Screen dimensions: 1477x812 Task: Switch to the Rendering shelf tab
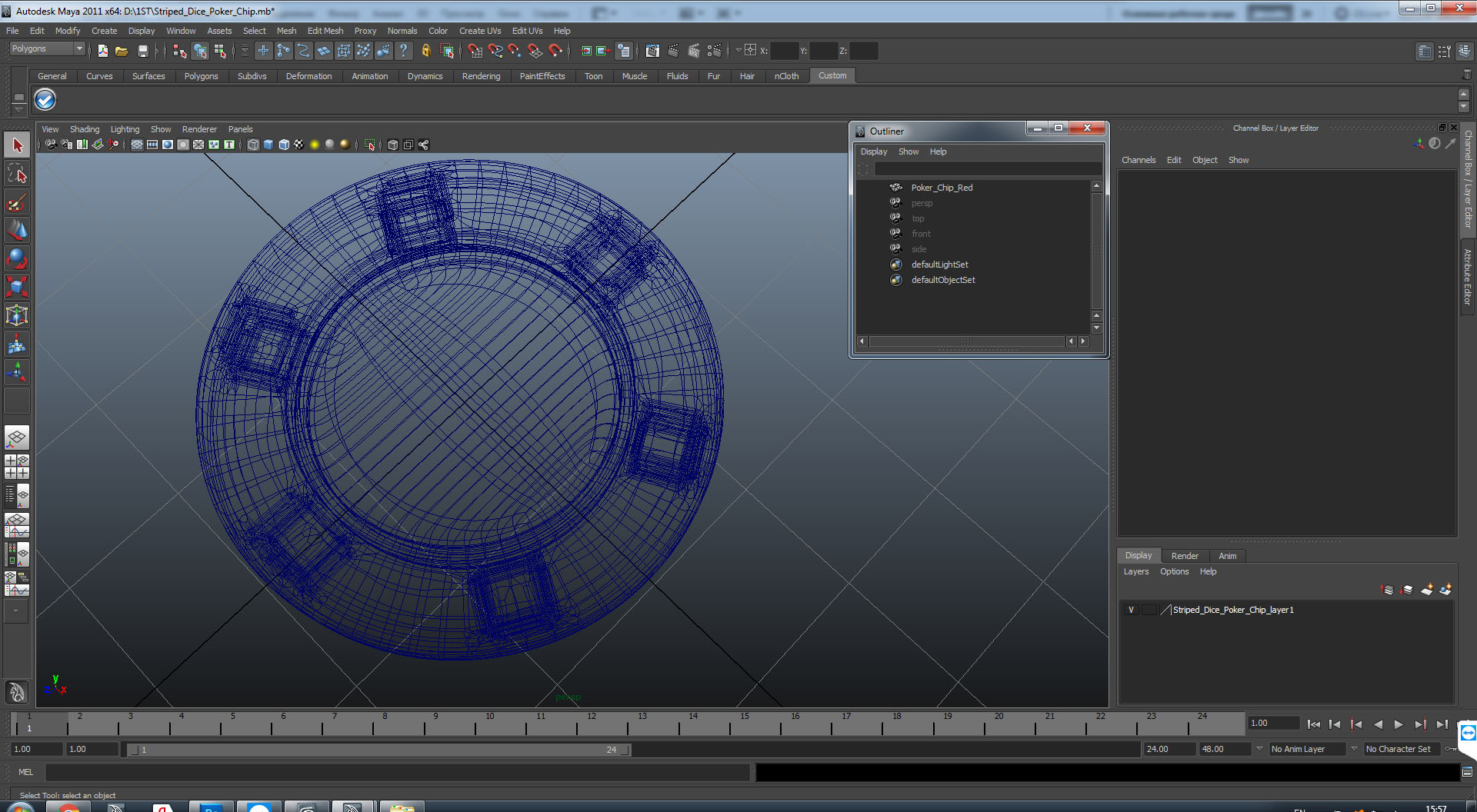(481, 76)
